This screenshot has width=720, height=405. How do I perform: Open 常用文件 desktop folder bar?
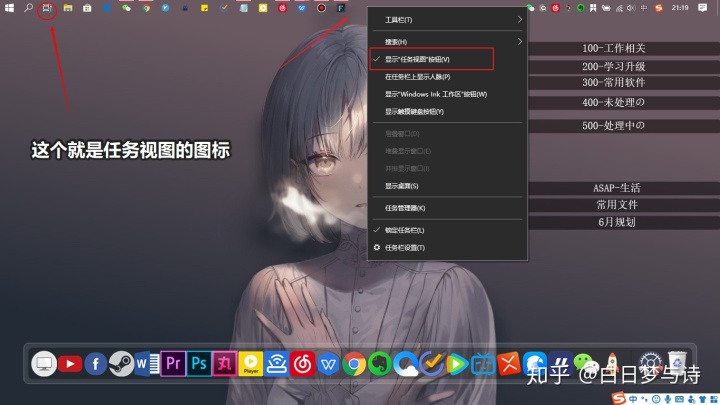[624, 205]
